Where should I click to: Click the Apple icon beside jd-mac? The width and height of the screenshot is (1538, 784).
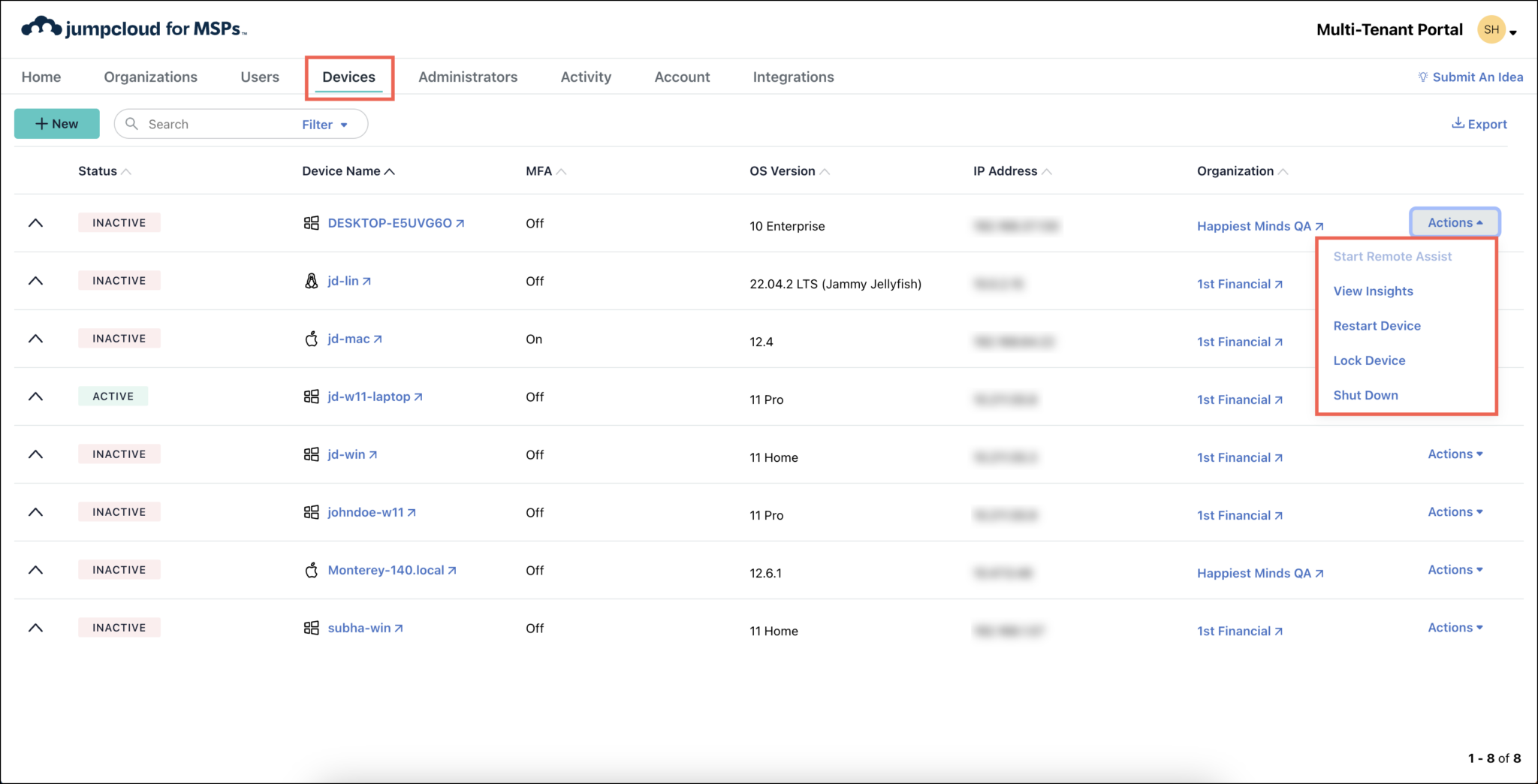311,338
